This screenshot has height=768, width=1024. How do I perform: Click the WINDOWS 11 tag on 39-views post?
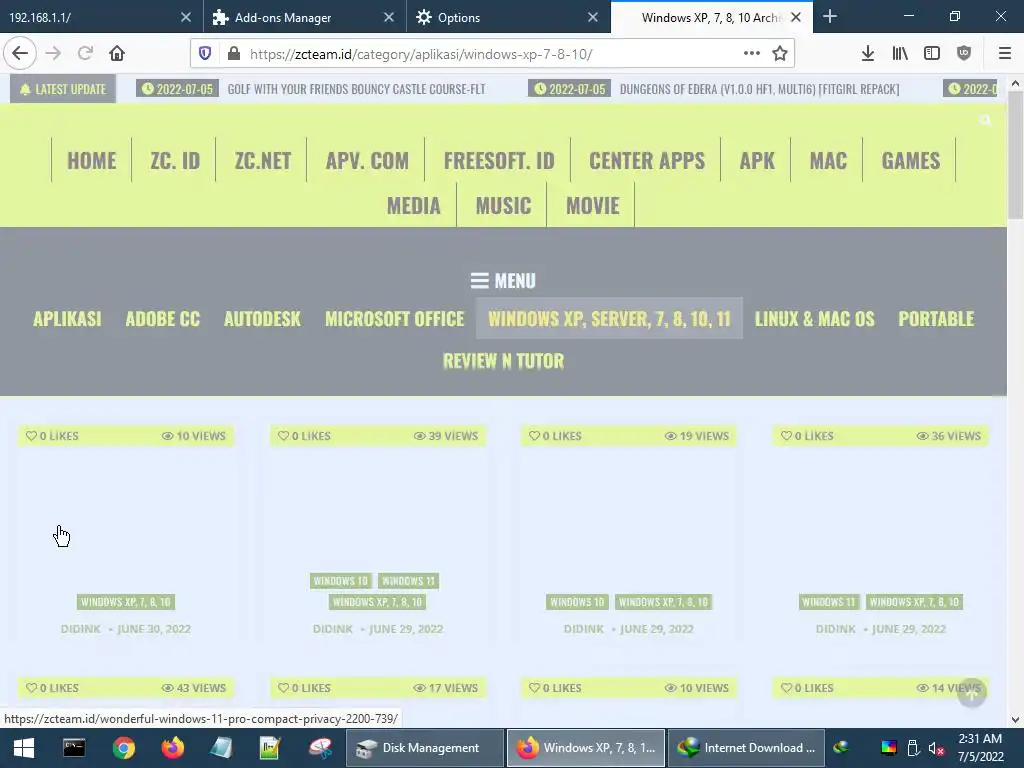408,581
